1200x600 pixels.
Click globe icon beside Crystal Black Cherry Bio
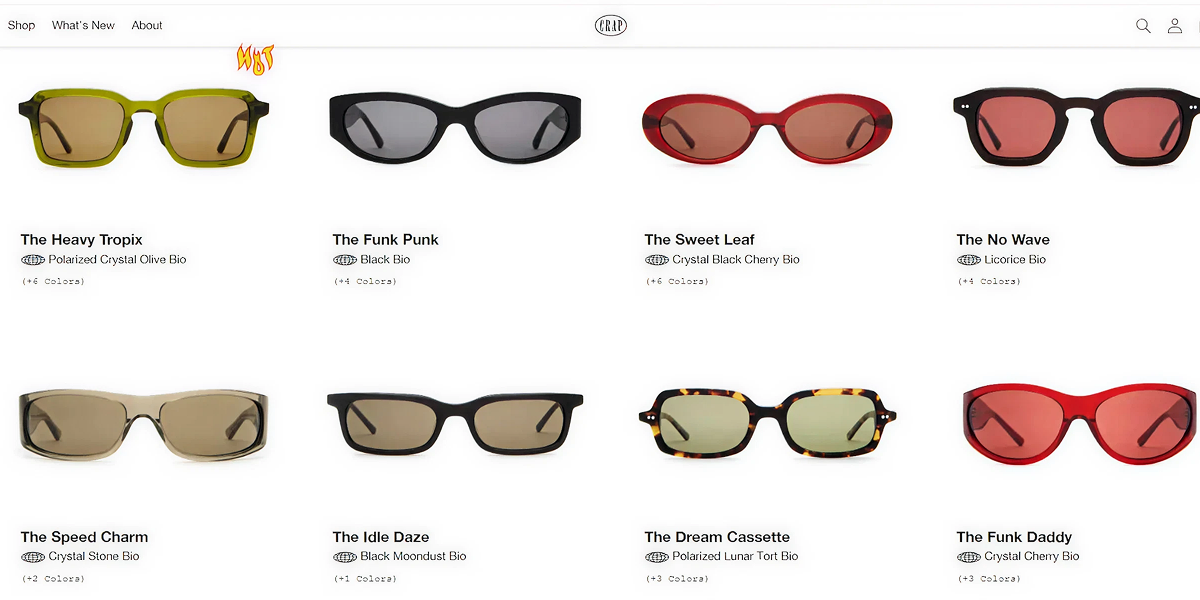coord(657,260)
